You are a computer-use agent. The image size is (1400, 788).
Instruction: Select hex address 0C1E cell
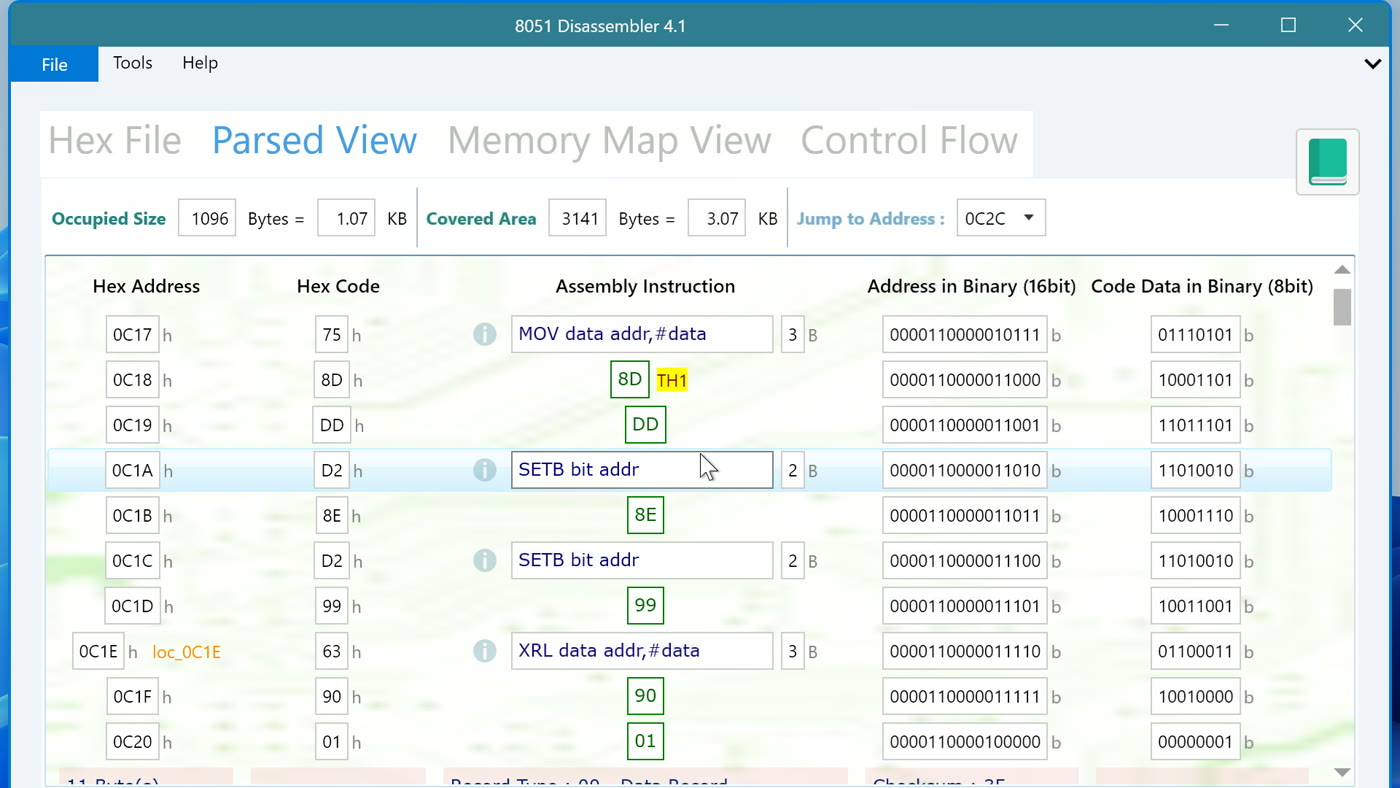coord(98,651)
